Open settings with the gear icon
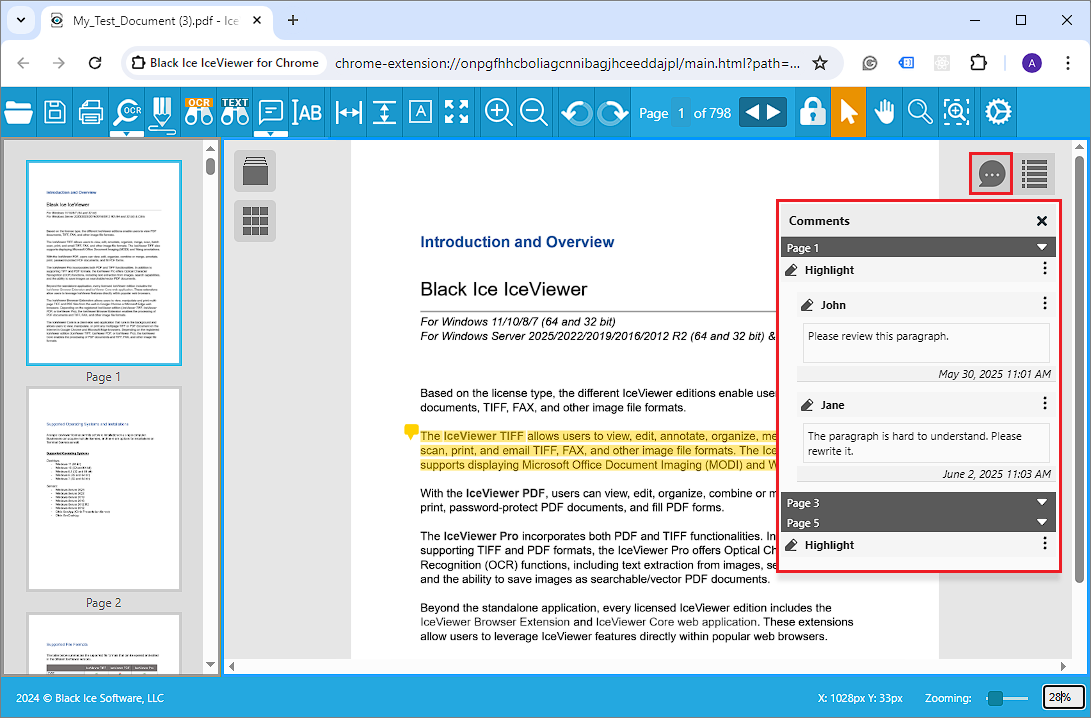 tap(998, 111)
